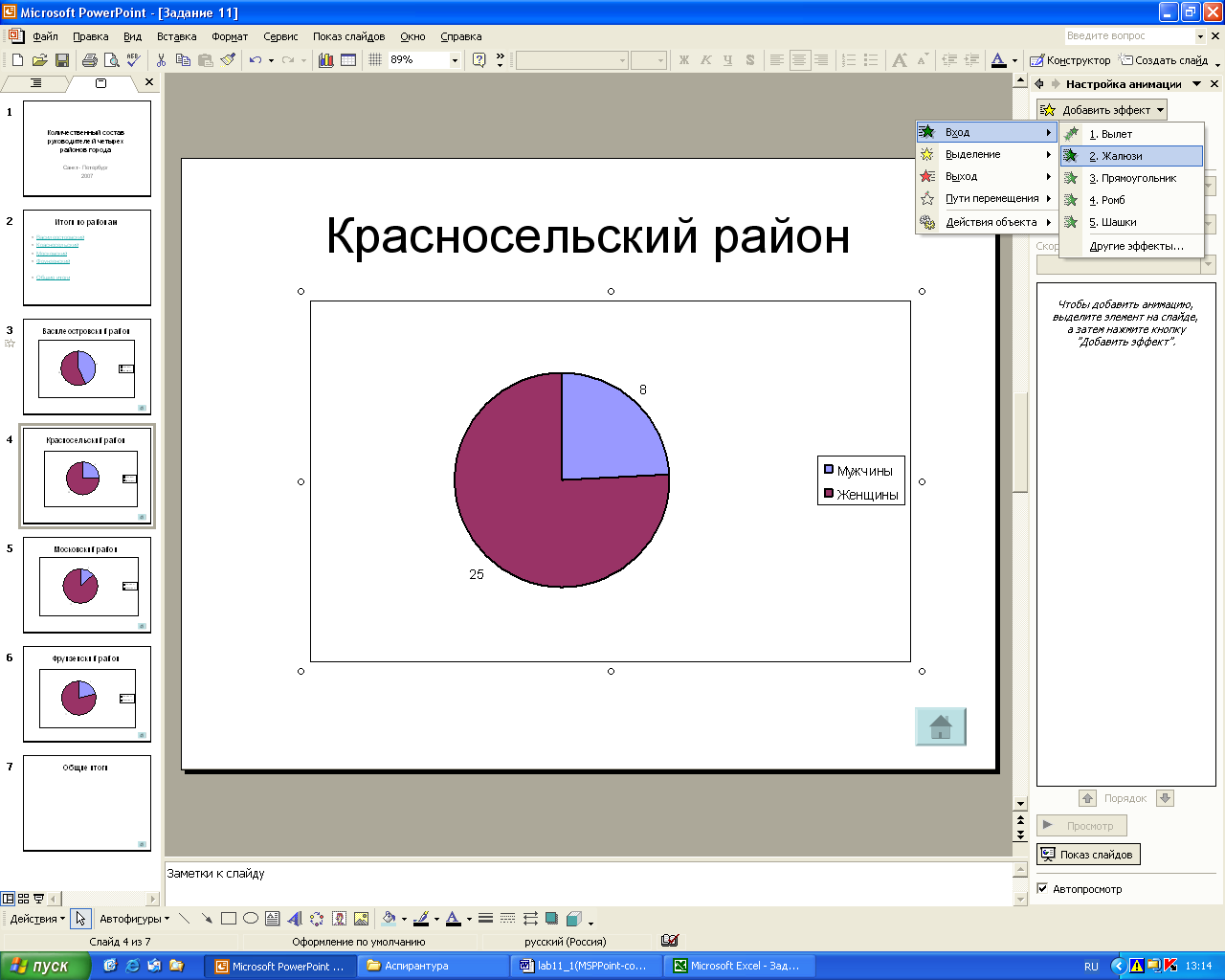Toggle the grid display icon
This screenshot has height=980, width=1225.
pos(375,60)
